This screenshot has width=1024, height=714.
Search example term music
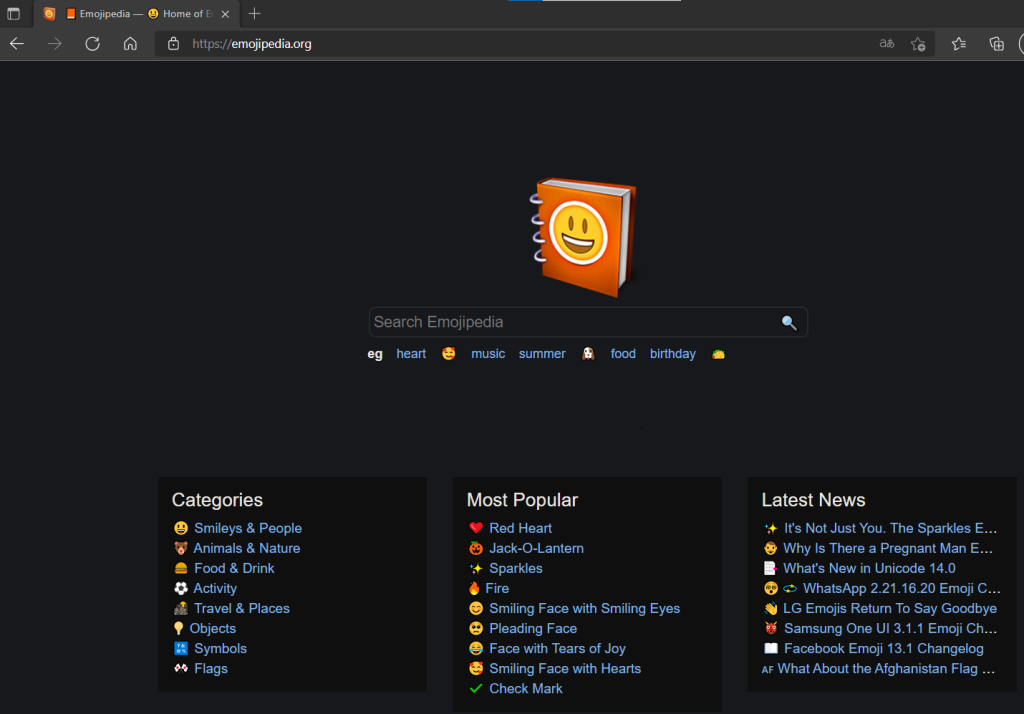488,354
